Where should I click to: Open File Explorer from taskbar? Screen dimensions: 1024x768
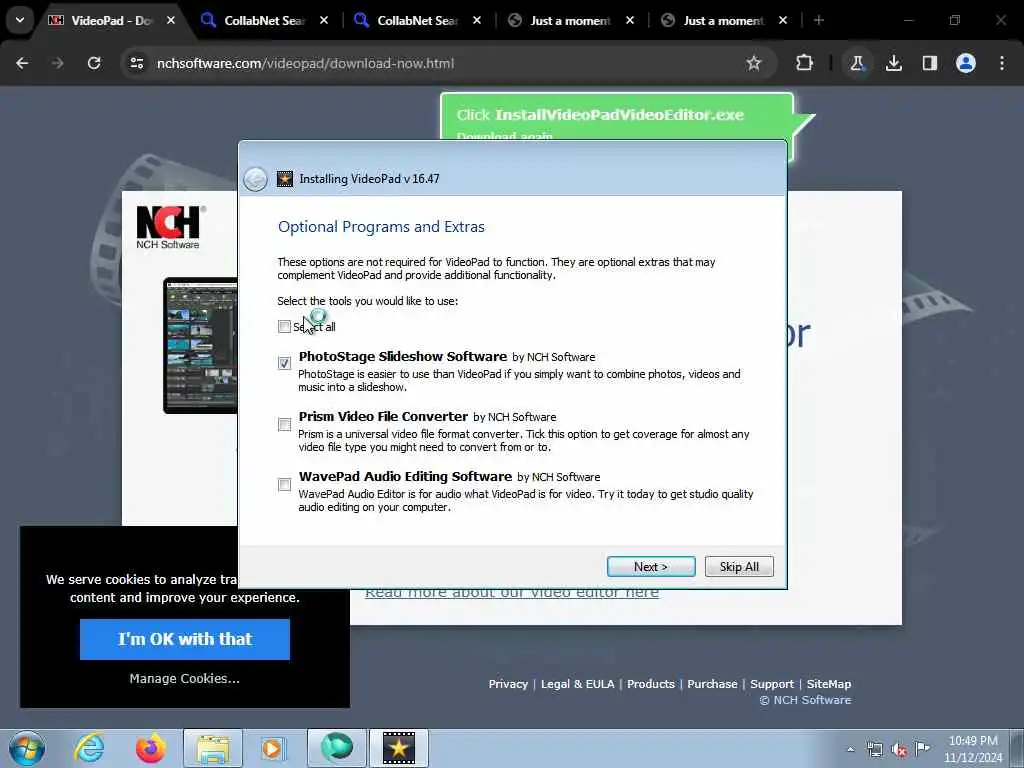click(213, 748)
